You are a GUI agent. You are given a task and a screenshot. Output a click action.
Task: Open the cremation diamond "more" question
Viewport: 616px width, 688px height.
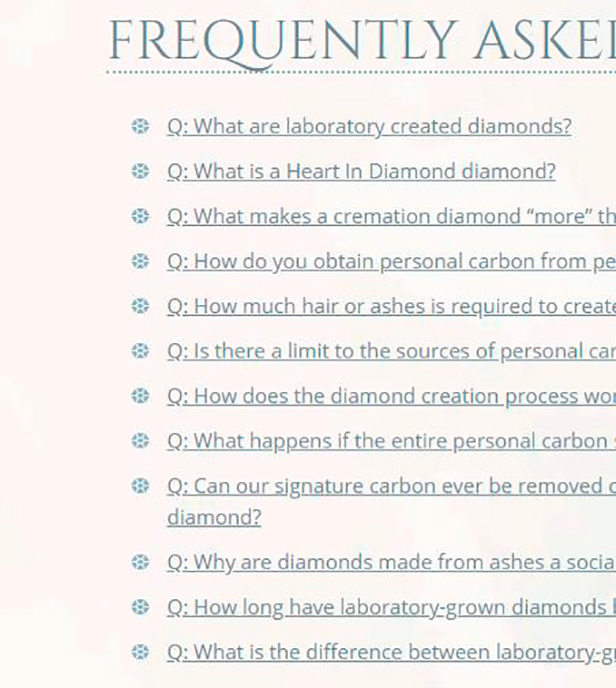pyautogui.click(x=391, y=217)
